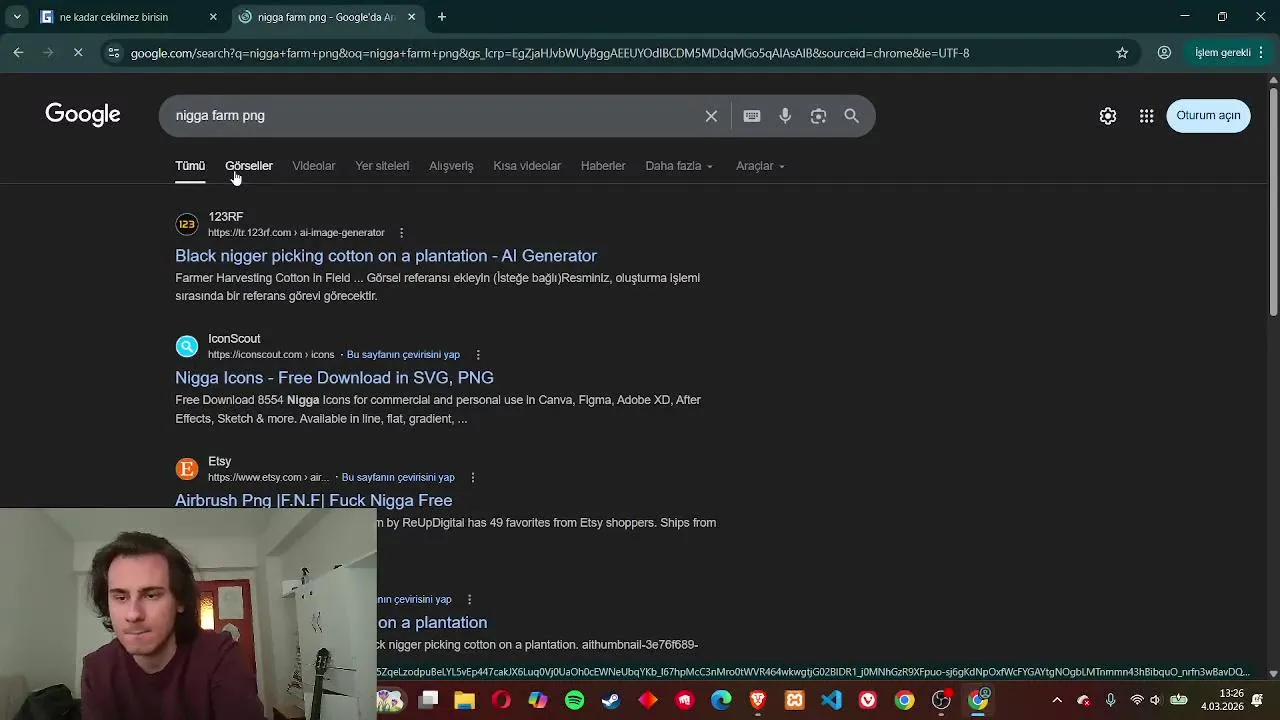Switch to 'ne kadar cekilmez birisin' tab

pyautogui.click(x=114, y=17)
